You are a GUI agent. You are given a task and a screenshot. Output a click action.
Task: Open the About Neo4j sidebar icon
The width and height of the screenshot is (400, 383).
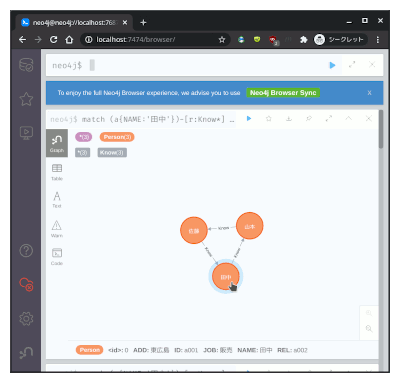coord(26,352)
